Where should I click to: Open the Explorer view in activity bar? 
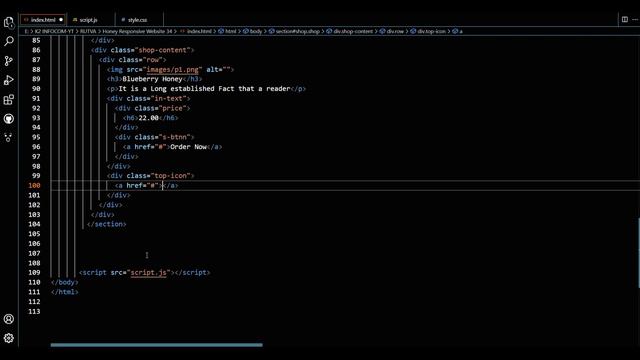(9, 22)
